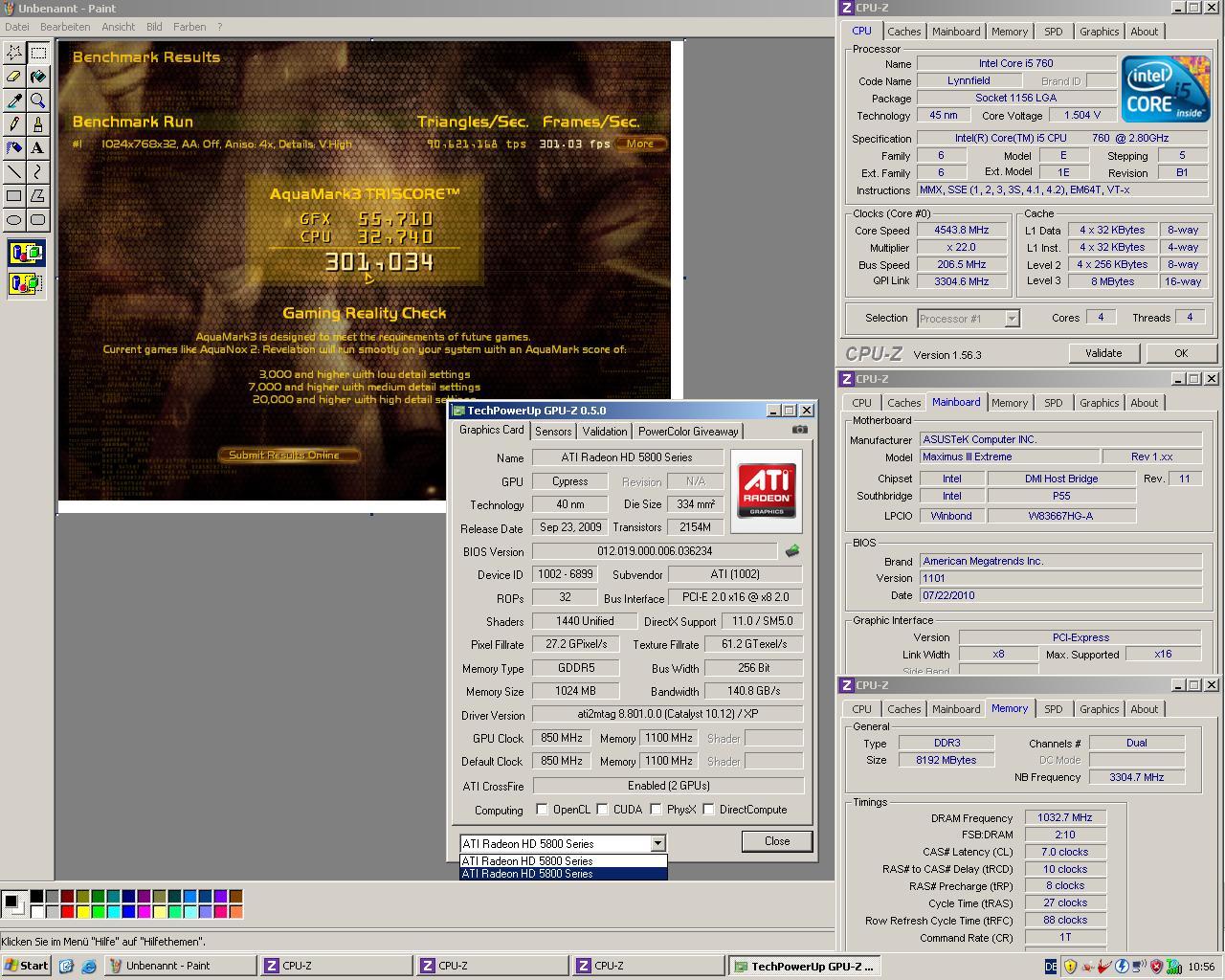The height and width of the screenshot is (980, 1225).
Task: Choose the Pencil tool in Paint
Action: 14,124
